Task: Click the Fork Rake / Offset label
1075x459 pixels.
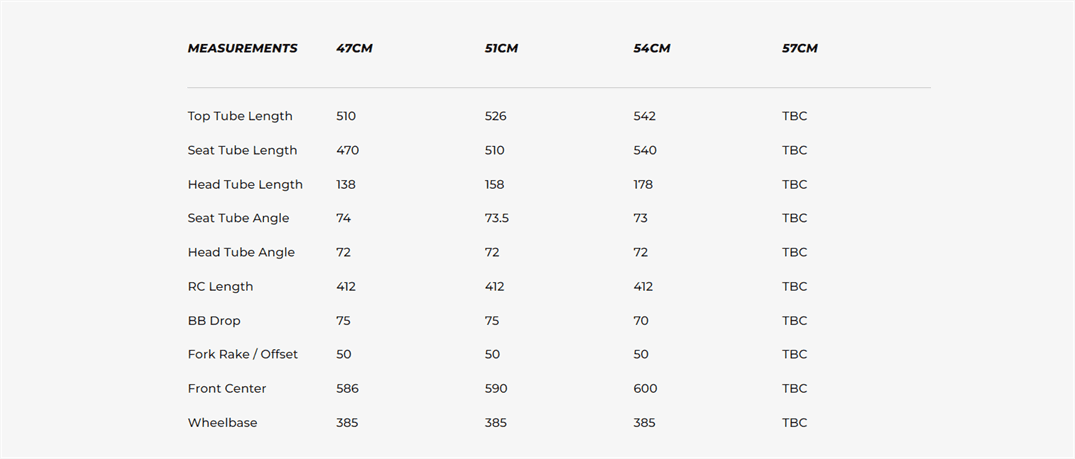Action: 243,355
